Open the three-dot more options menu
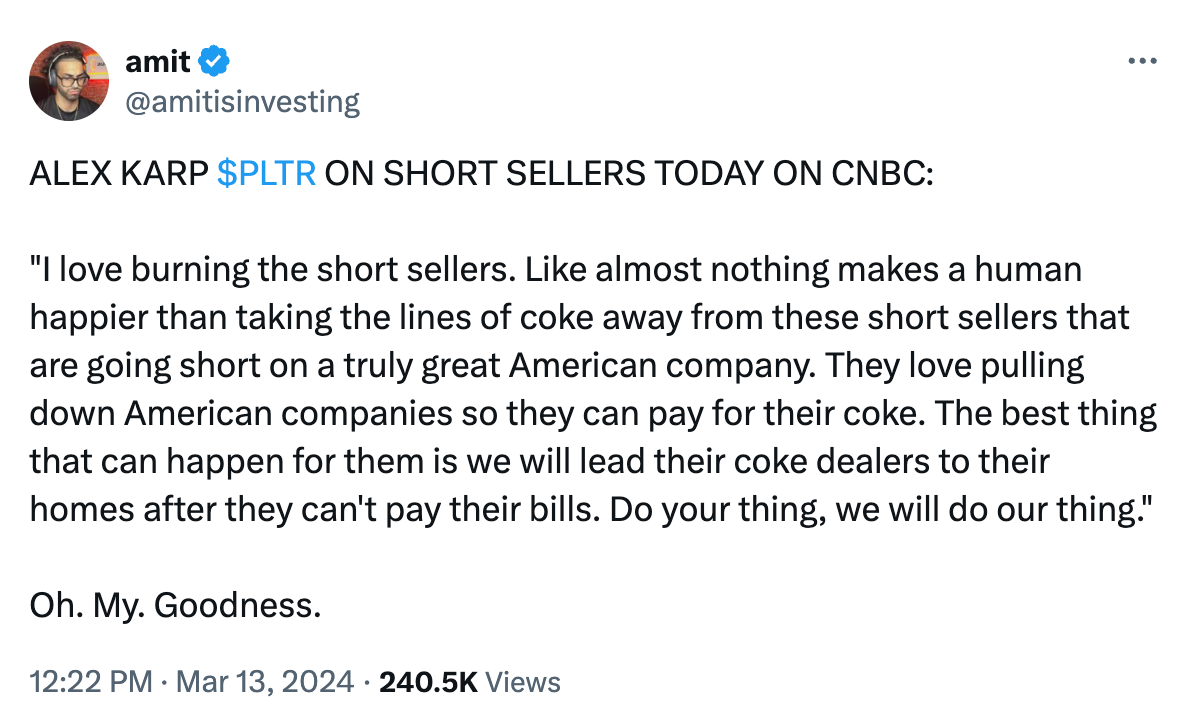The height and width of the screenshot is (721, 1184). coord(1142,61)
